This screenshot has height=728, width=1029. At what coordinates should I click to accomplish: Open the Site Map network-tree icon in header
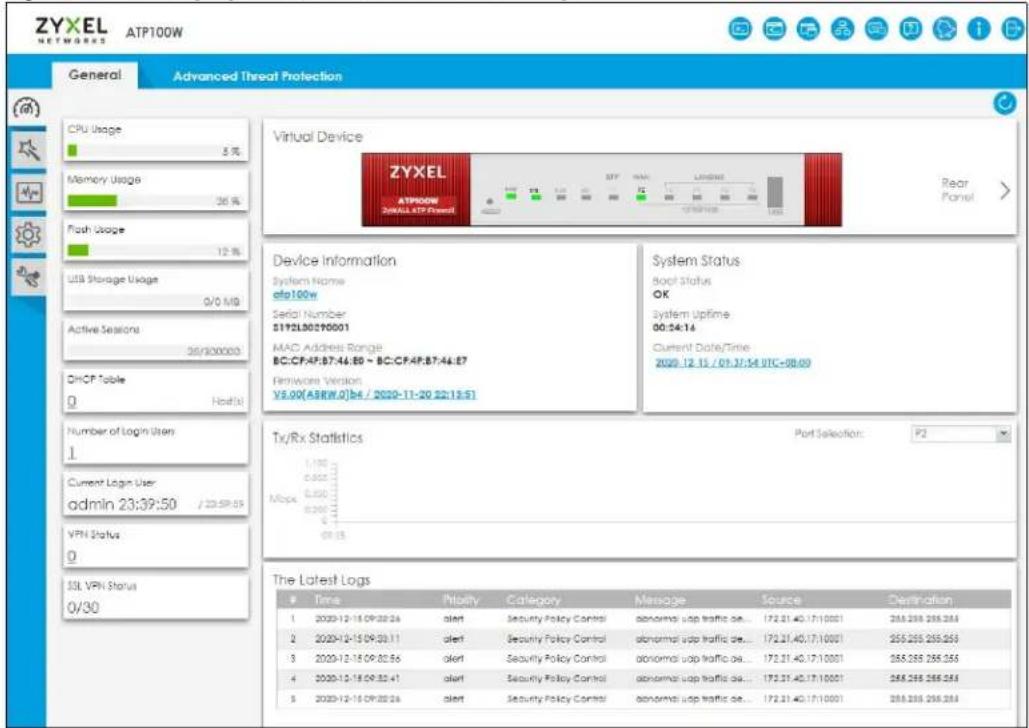(x=842, y=29)
